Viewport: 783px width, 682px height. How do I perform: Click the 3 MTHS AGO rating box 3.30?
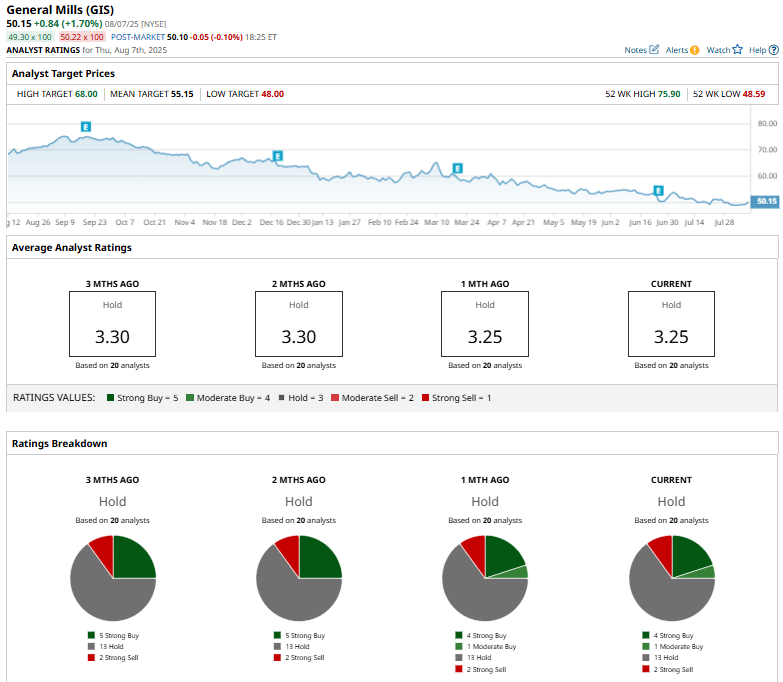coord(112,324)
